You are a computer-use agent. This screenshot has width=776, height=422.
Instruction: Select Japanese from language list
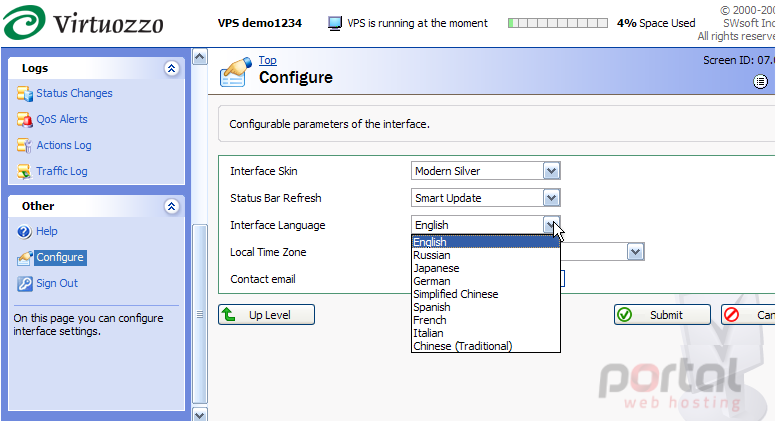[x=485, y=268]
